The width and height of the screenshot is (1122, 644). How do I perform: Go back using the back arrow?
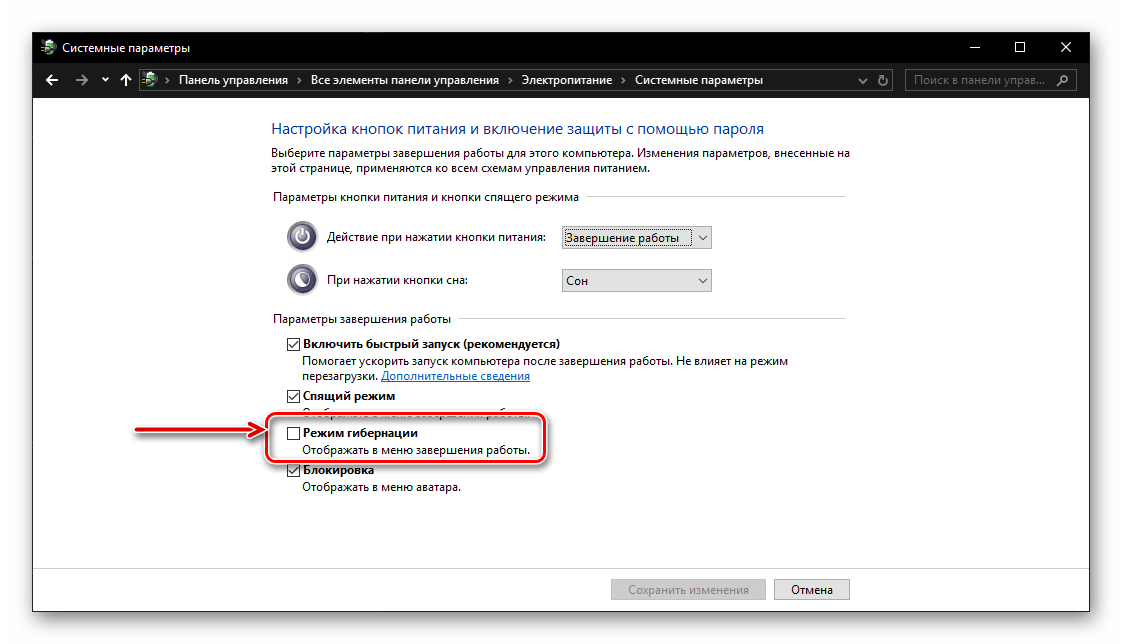point(52,80)
